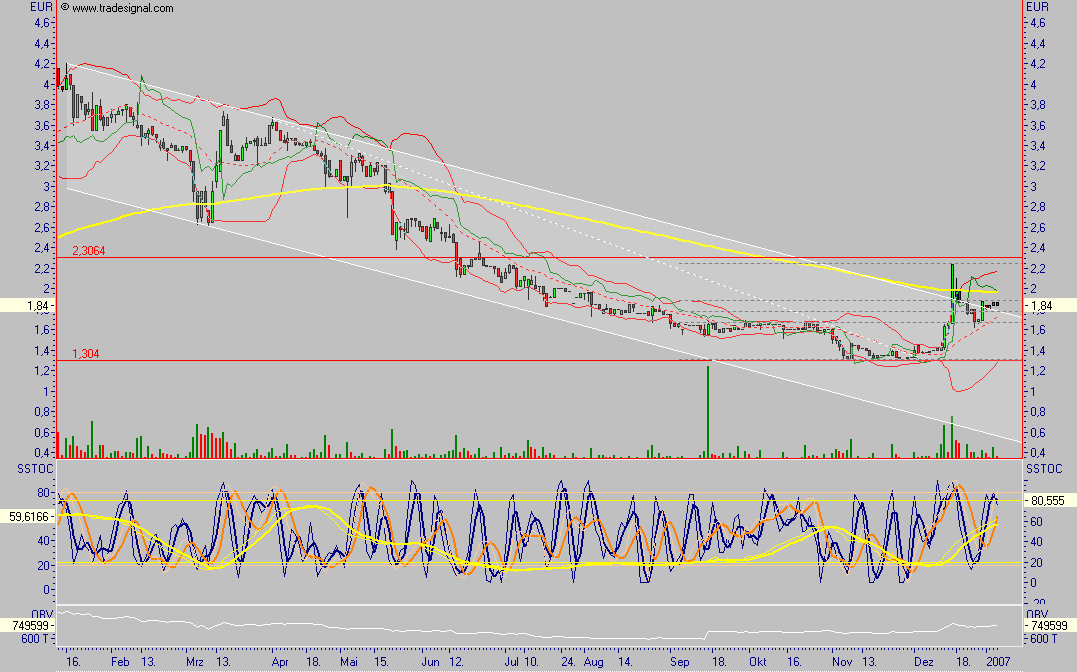The width and height of the screenshot is (1077, 672).
Task: Select the right 749599 OBV value tag
Action: click(1048, 625)
